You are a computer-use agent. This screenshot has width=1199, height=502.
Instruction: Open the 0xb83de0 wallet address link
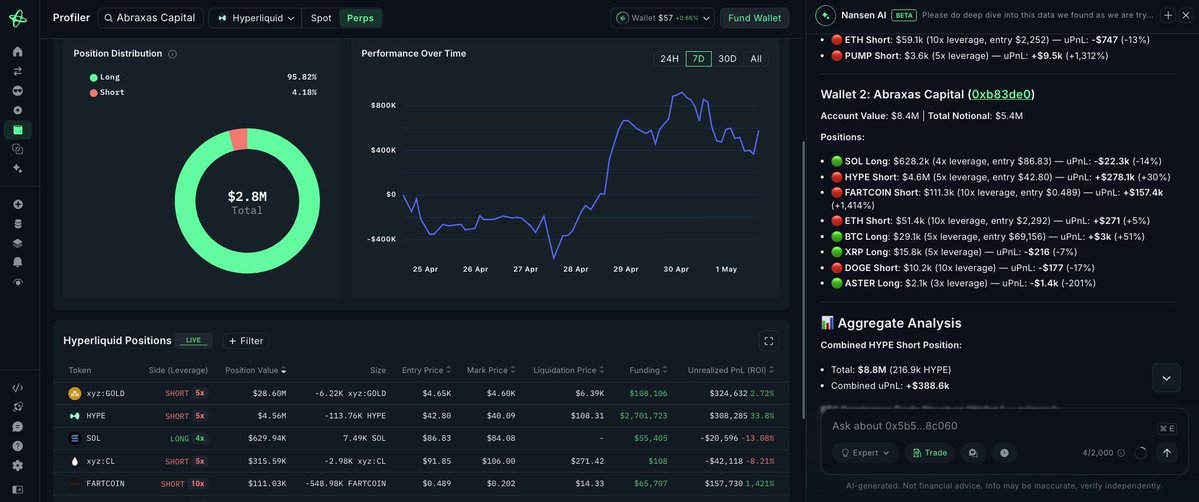(x=1002, y=94)
